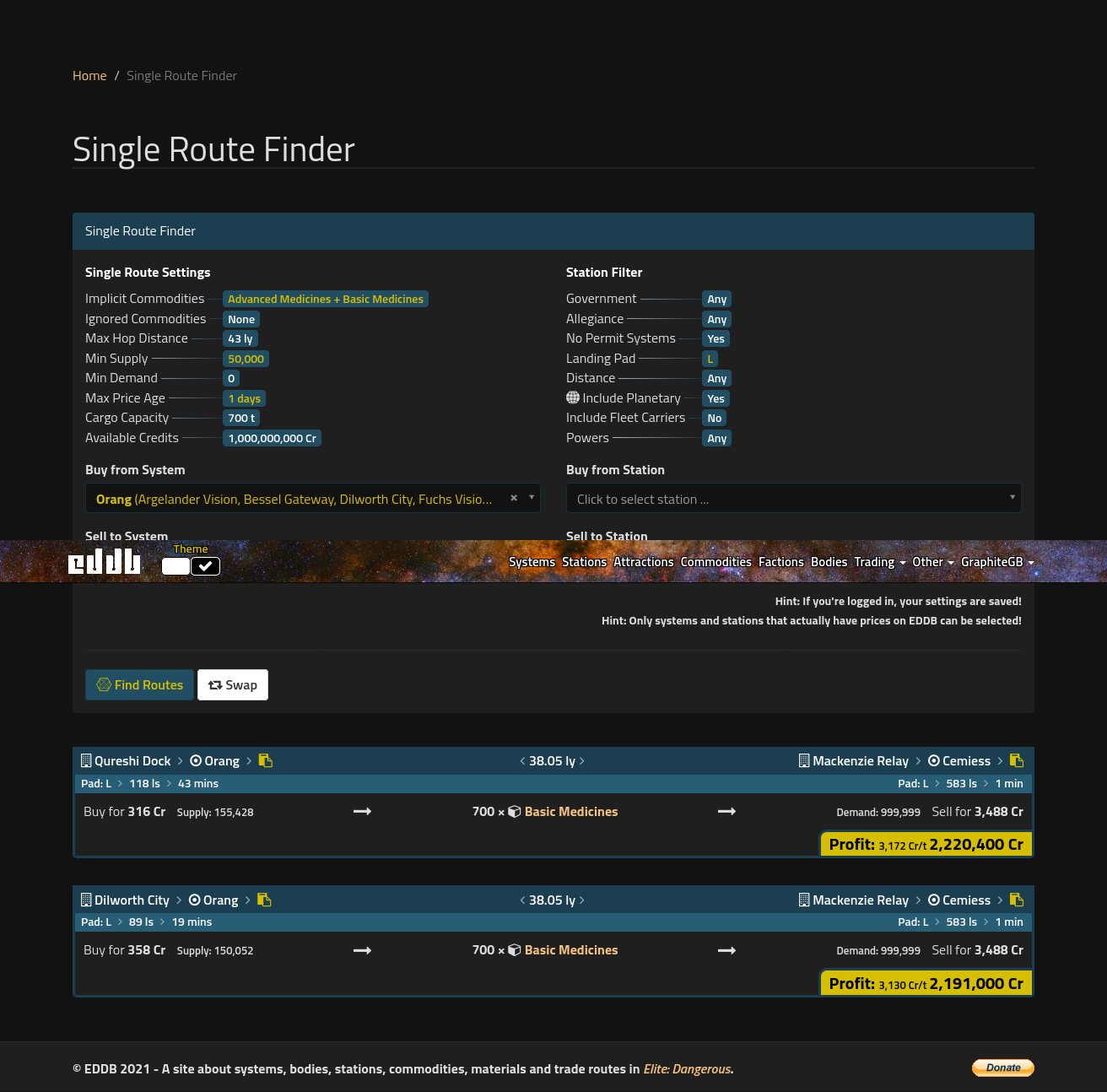Click next arrow beside 38.05 ly in Dilworth route
The width and height of the screenshot is (1107, 1092).
582,900
